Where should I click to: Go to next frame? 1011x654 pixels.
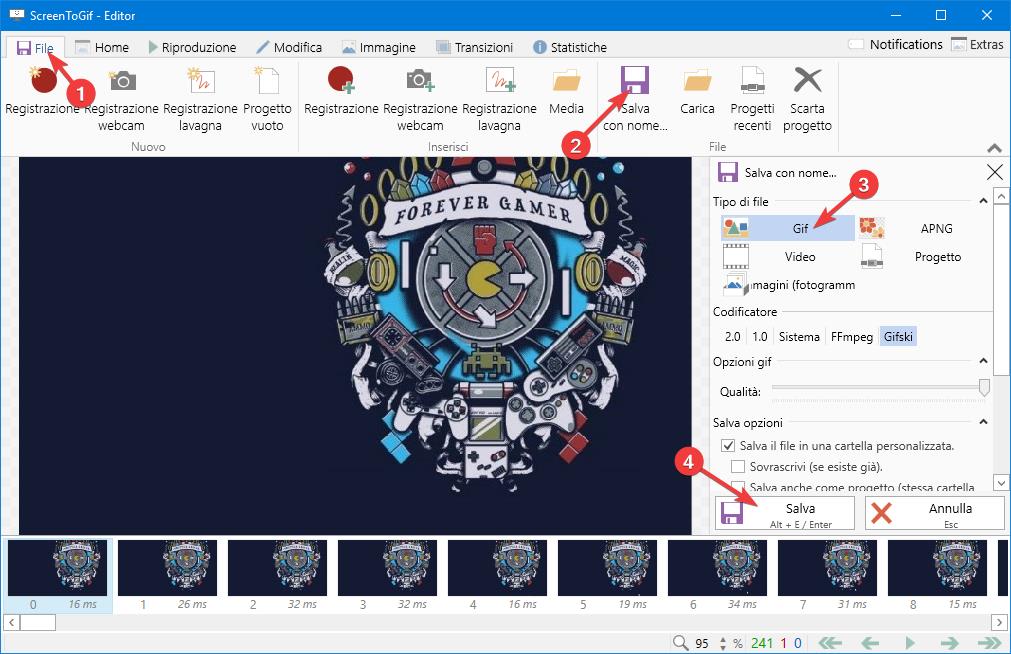pyautogui.click(x=949, y=642)
